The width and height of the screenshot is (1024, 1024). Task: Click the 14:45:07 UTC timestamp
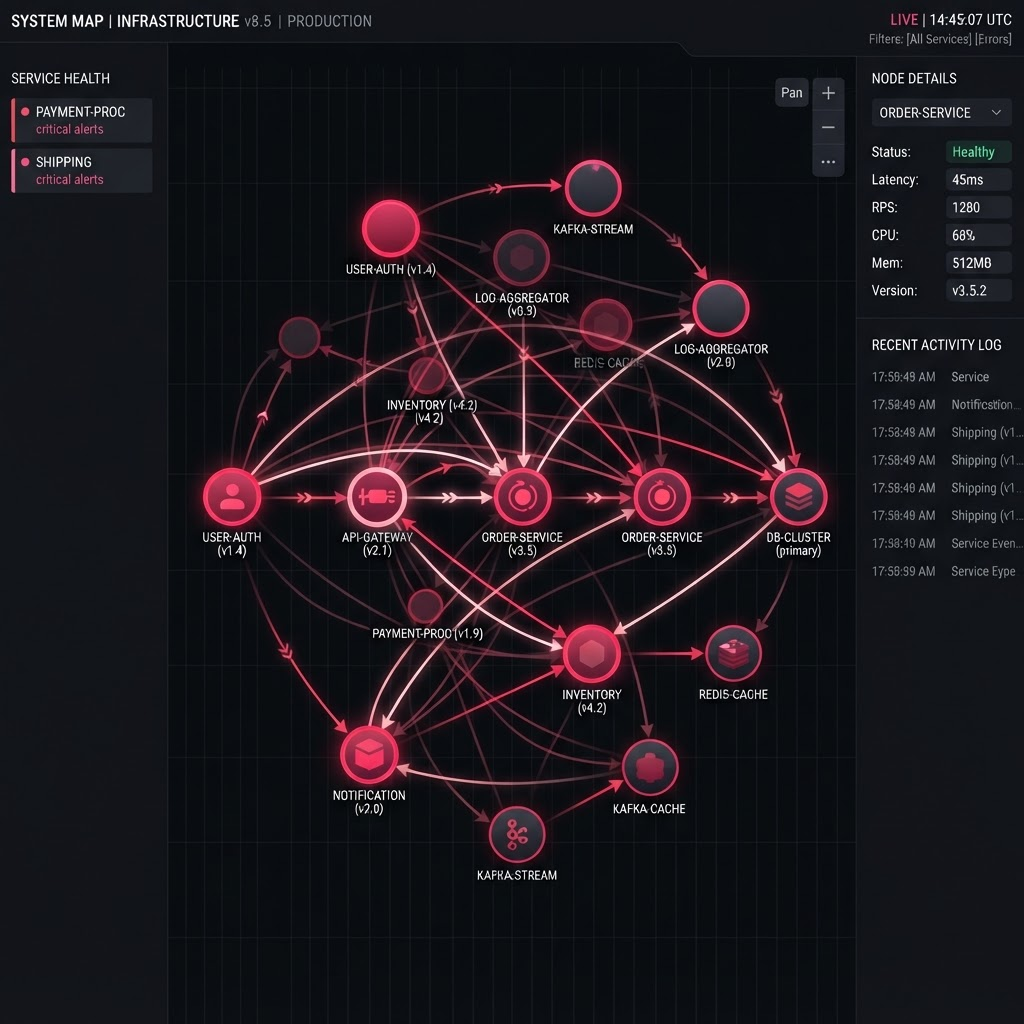coord(970,20)
